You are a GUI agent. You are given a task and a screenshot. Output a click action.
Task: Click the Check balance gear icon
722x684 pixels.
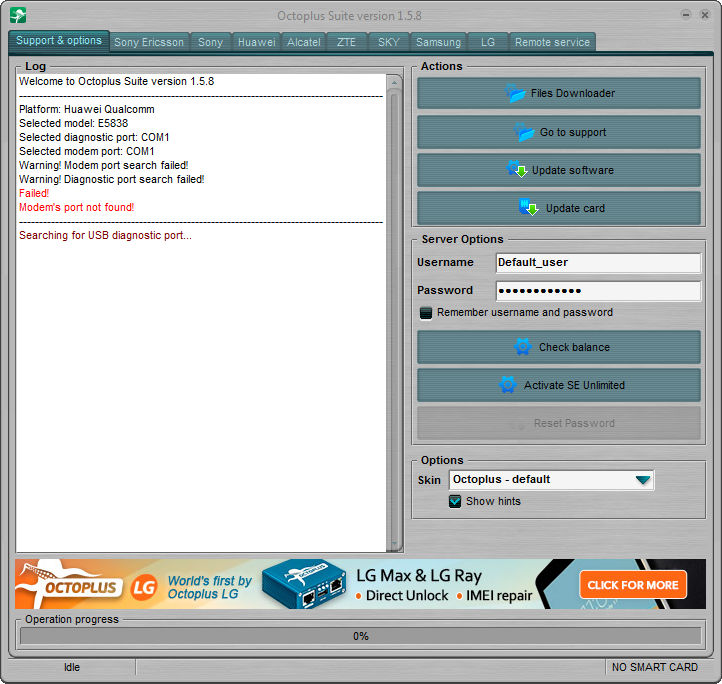[523, 347]
